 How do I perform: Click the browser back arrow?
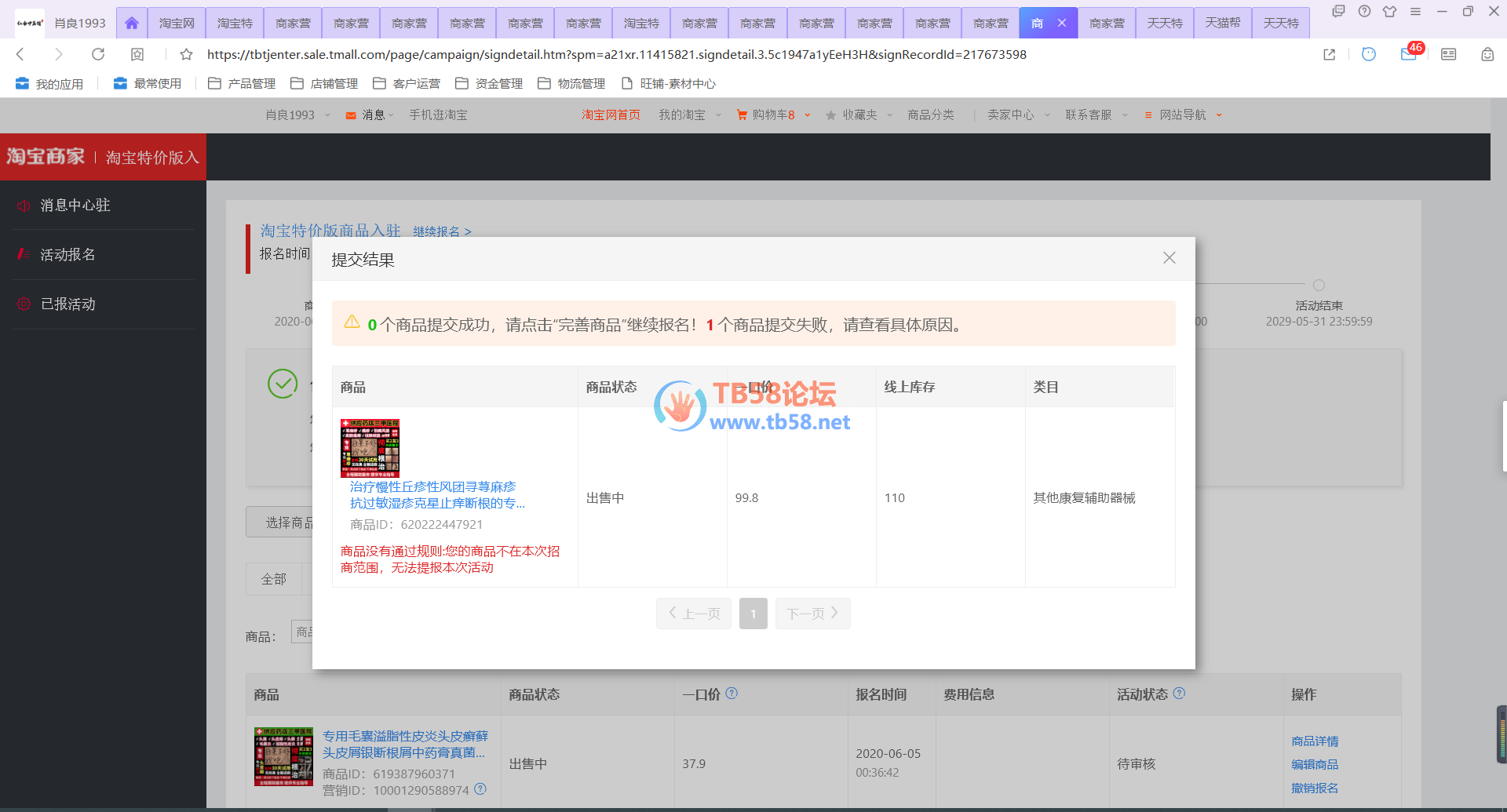(x=20, y=54)
